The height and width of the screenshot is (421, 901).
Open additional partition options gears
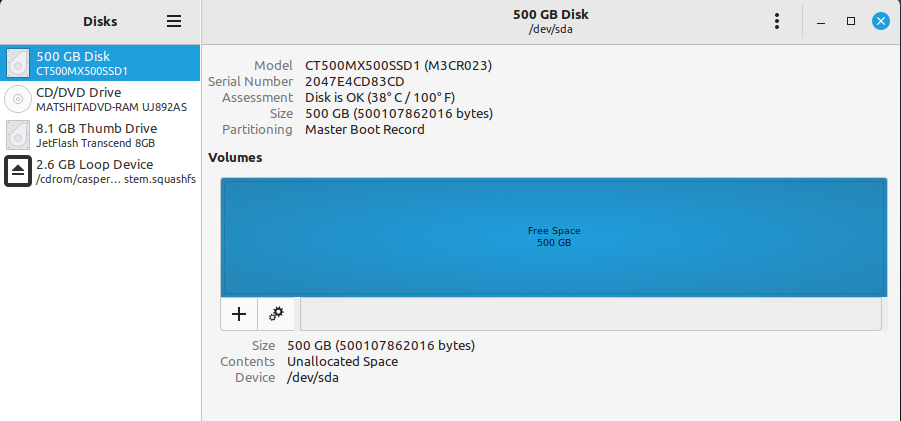tap(277, 314)
